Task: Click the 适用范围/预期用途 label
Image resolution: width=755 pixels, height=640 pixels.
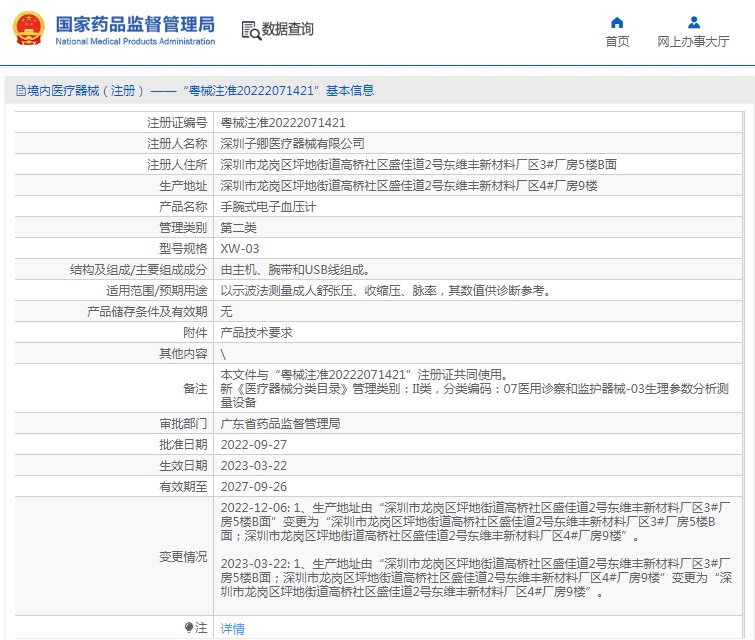Action: click(156, 291)
